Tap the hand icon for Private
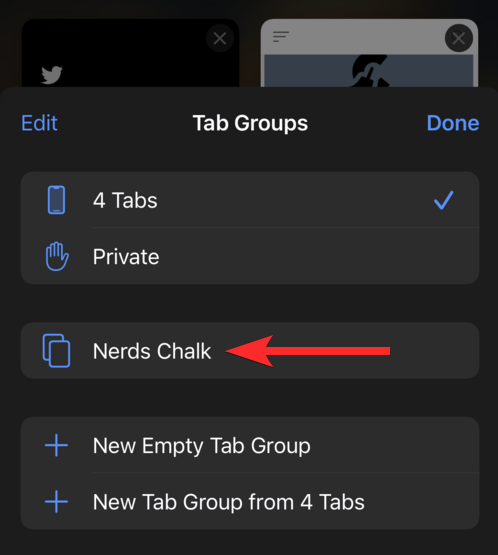 click(57, 257)
